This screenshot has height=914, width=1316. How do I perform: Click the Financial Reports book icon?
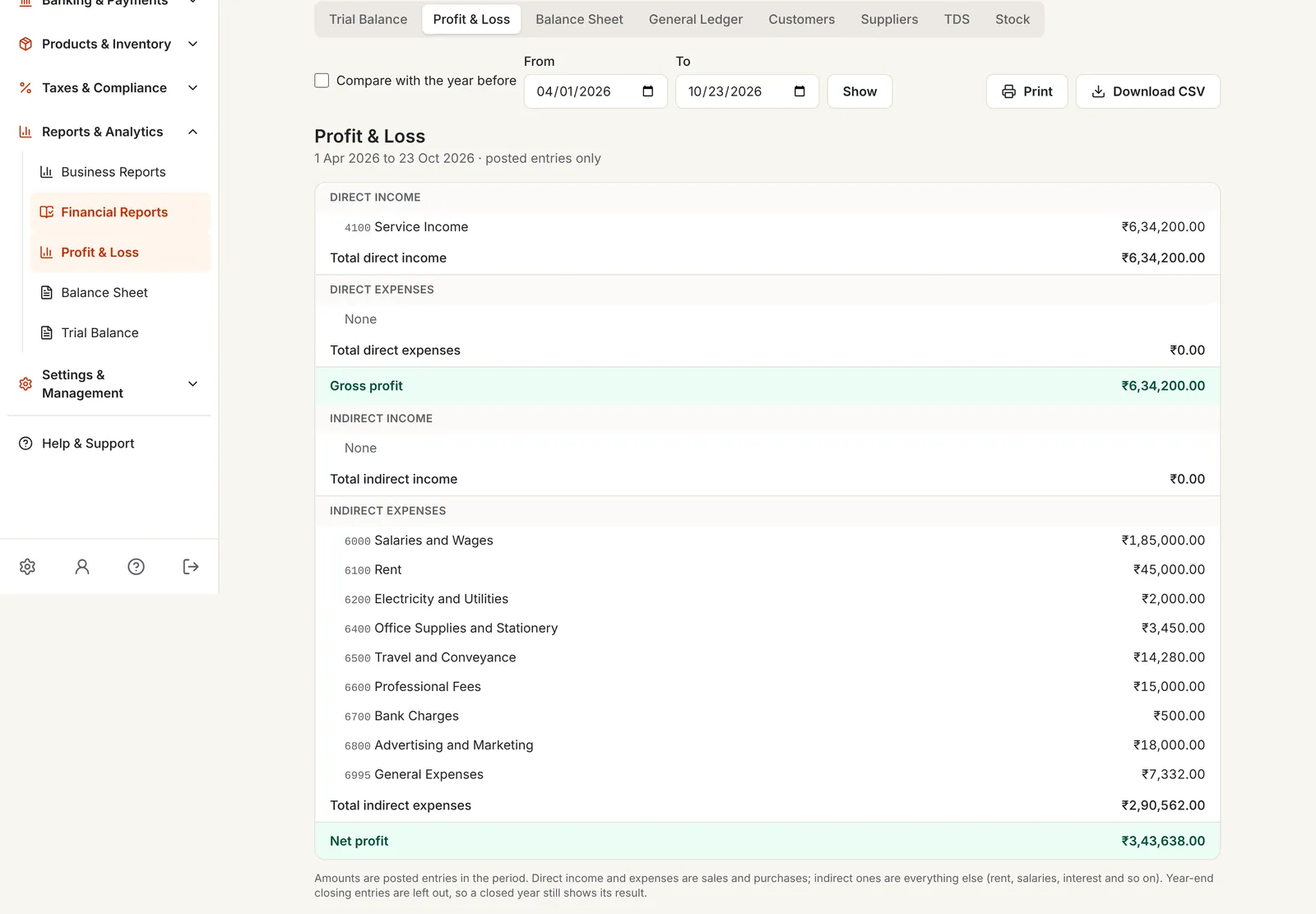pyautogui.click(x=47, y=212)
